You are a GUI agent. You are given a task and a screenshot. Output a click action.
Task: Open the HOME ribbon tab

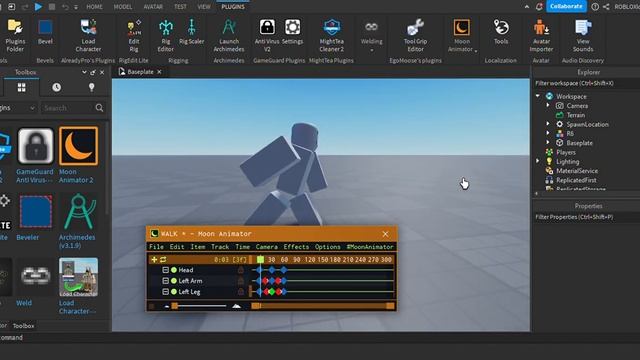click(x=94, y=7)
